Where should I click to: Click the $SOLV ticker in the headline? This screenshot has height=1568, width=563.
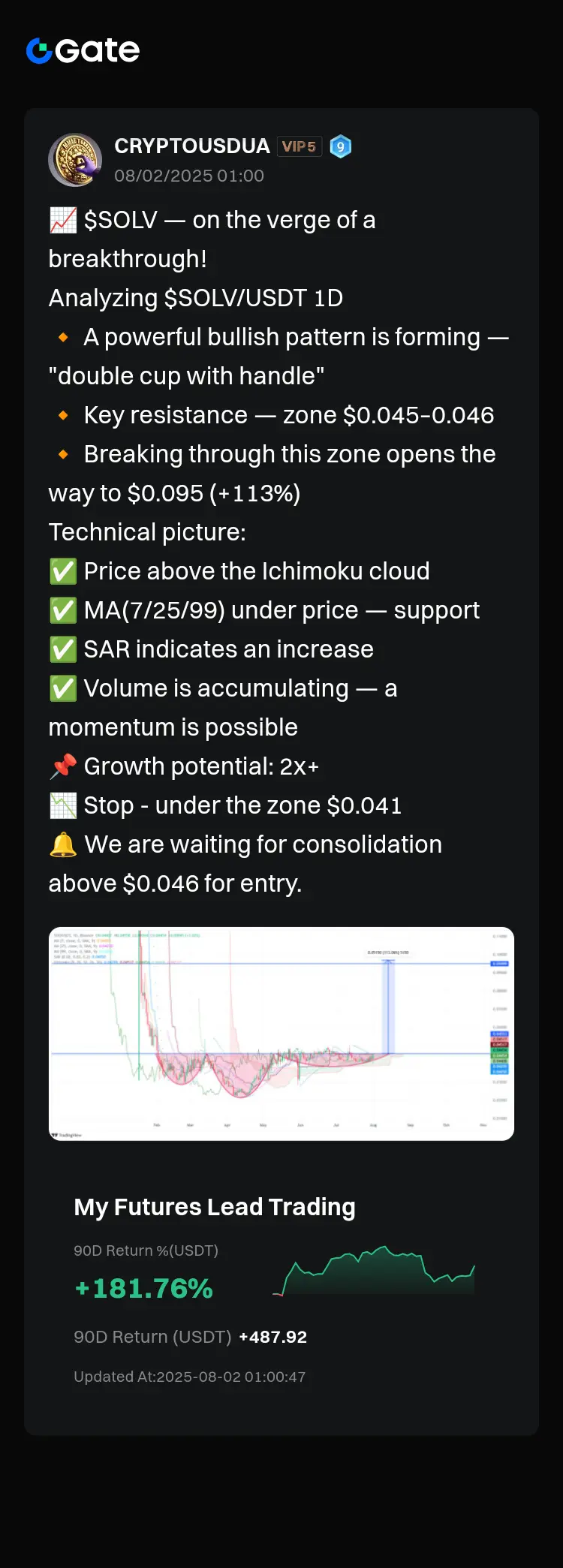point(121,220)
